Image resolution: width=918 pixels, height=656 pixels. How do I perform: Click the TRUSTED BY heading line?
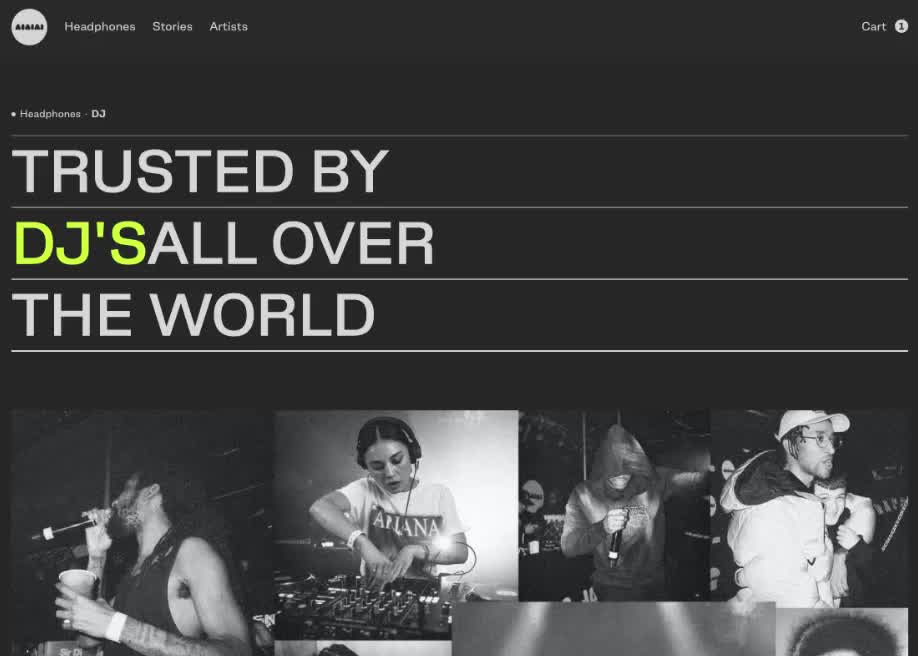click(x=200, y=171)
